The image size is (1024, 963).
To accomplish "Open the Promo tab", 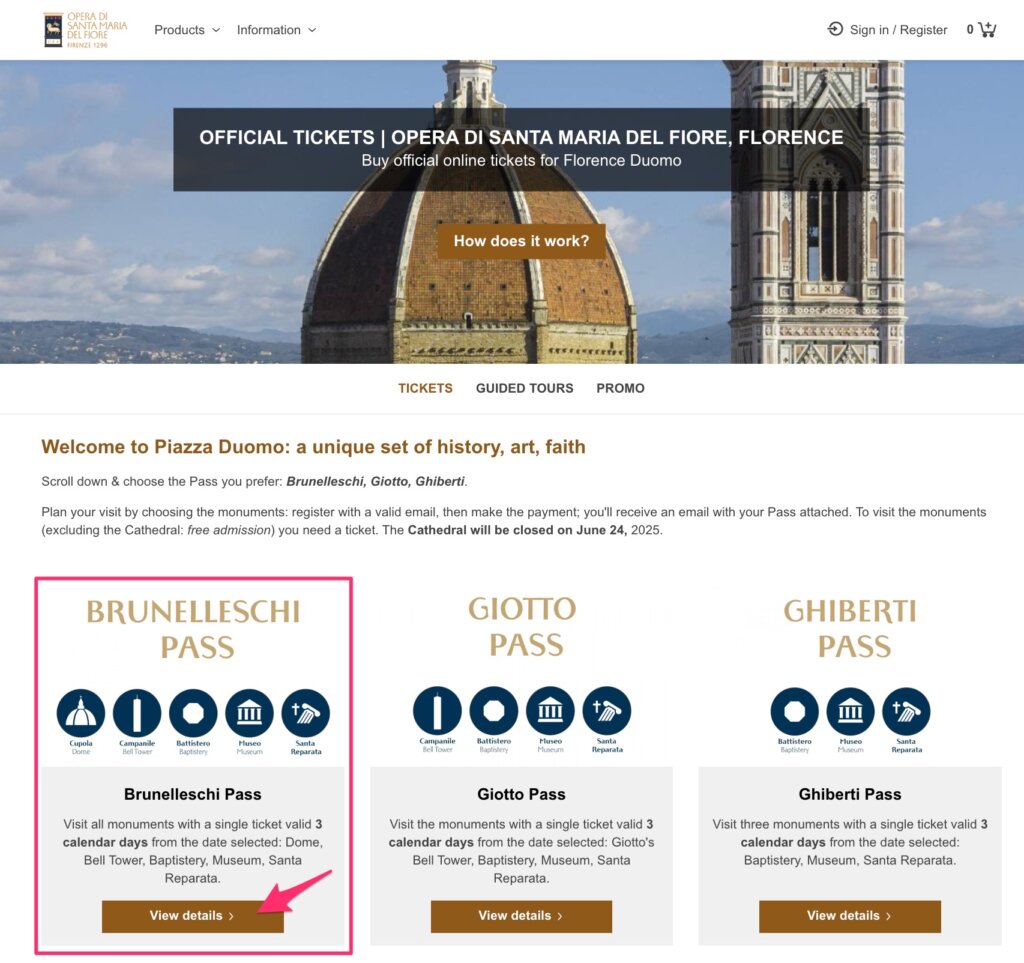I will pos(620,388).
